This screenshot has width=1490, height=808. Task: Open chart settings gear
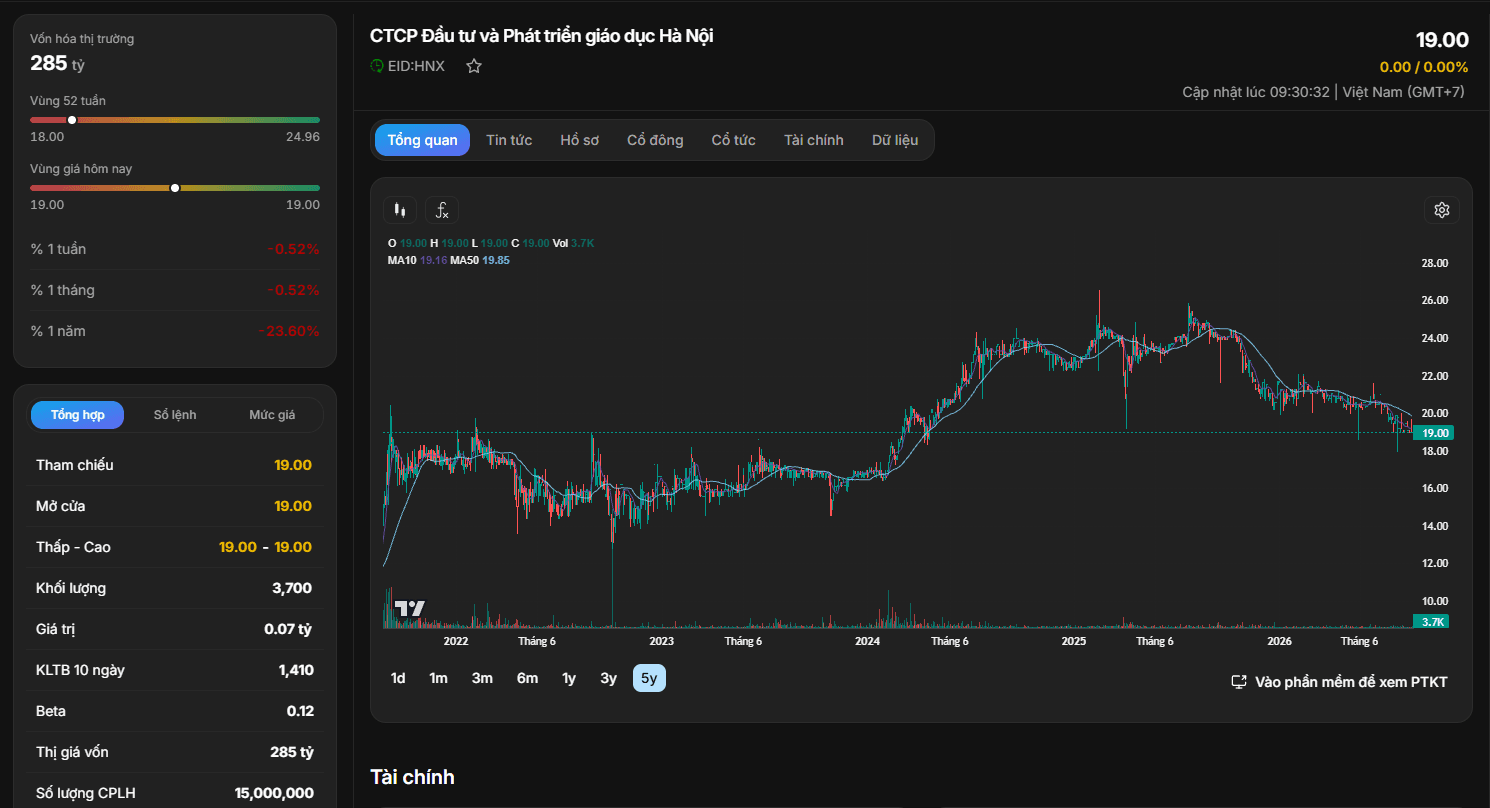[1442, 210]
